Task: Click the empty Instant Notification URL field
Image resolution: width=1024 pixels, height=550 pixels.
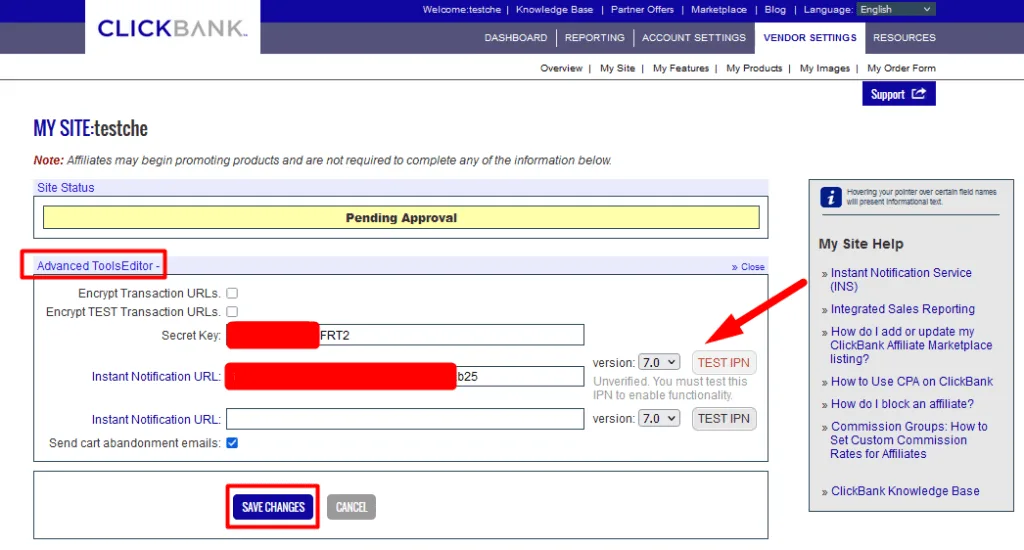Action: (x=405, y=419)
